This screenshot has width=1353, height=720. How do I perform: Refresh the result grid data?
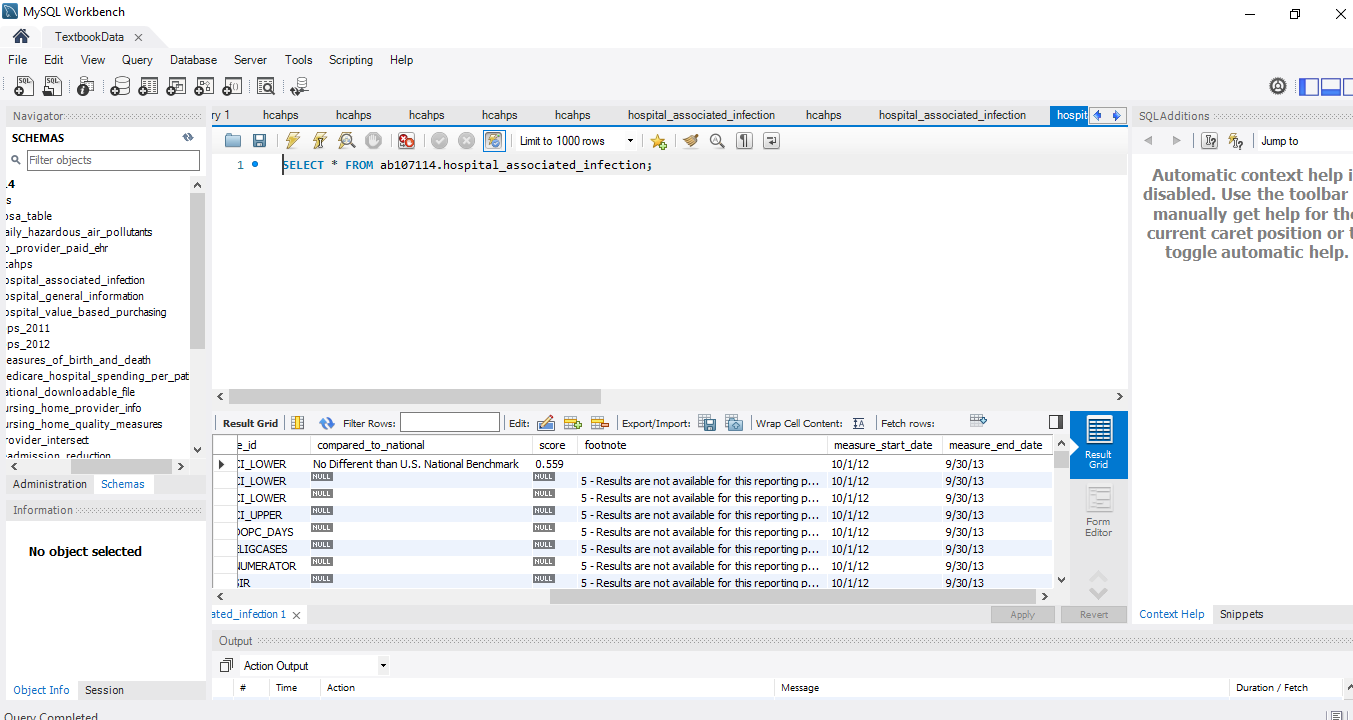327,423
